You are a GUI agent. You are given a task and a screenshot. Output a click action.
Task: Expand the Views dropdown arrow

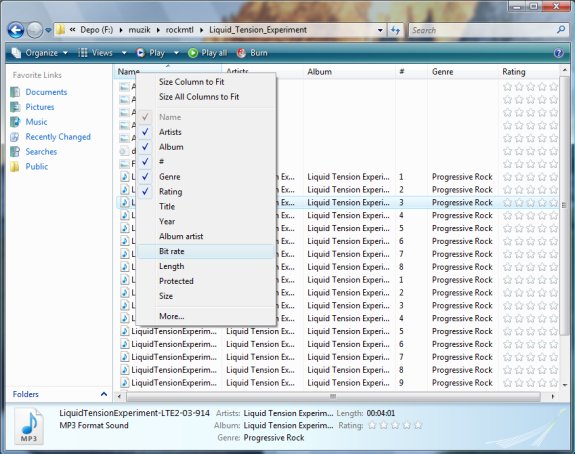(124, 53)
